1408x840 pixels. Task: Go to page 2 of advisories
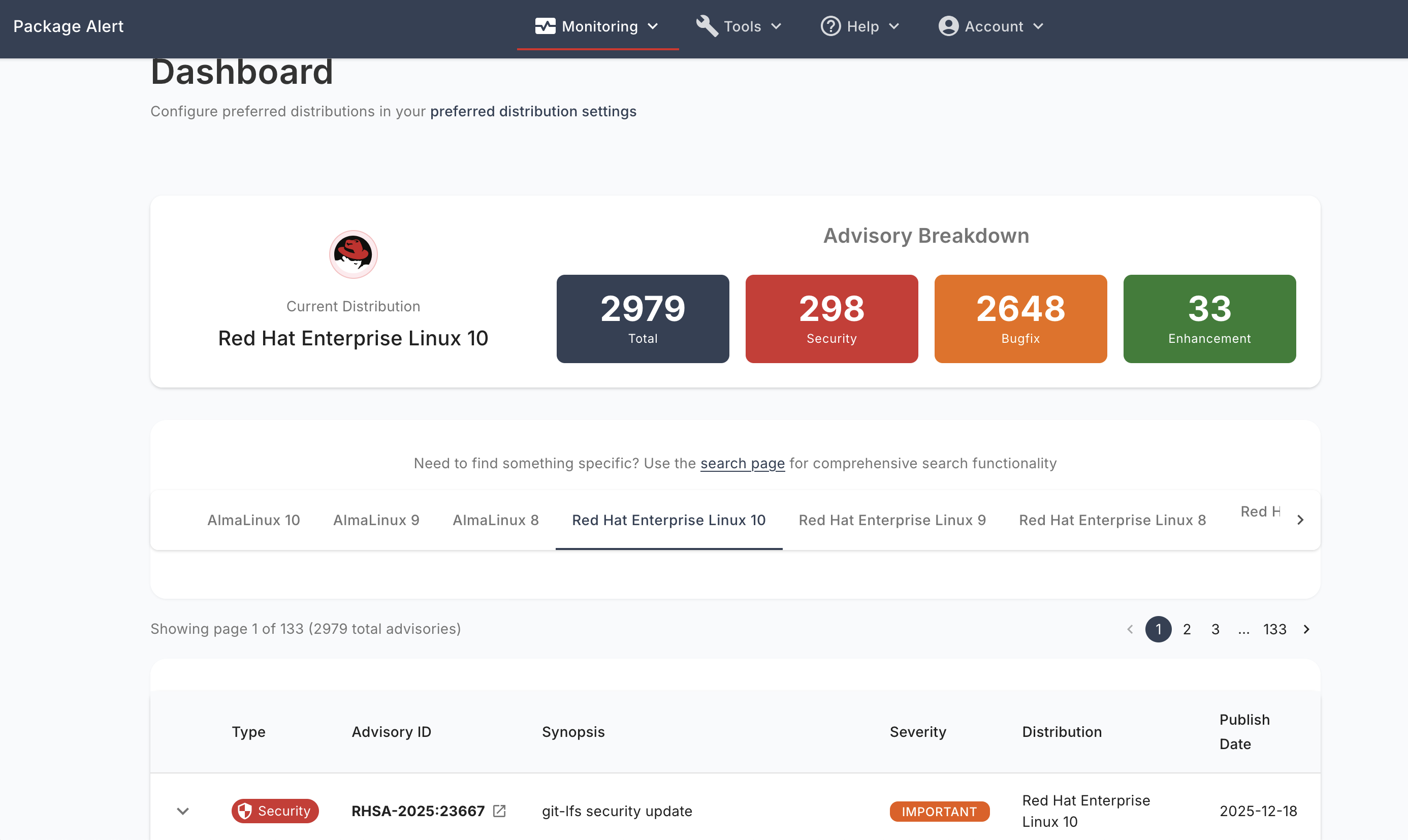coord(1187,629)
